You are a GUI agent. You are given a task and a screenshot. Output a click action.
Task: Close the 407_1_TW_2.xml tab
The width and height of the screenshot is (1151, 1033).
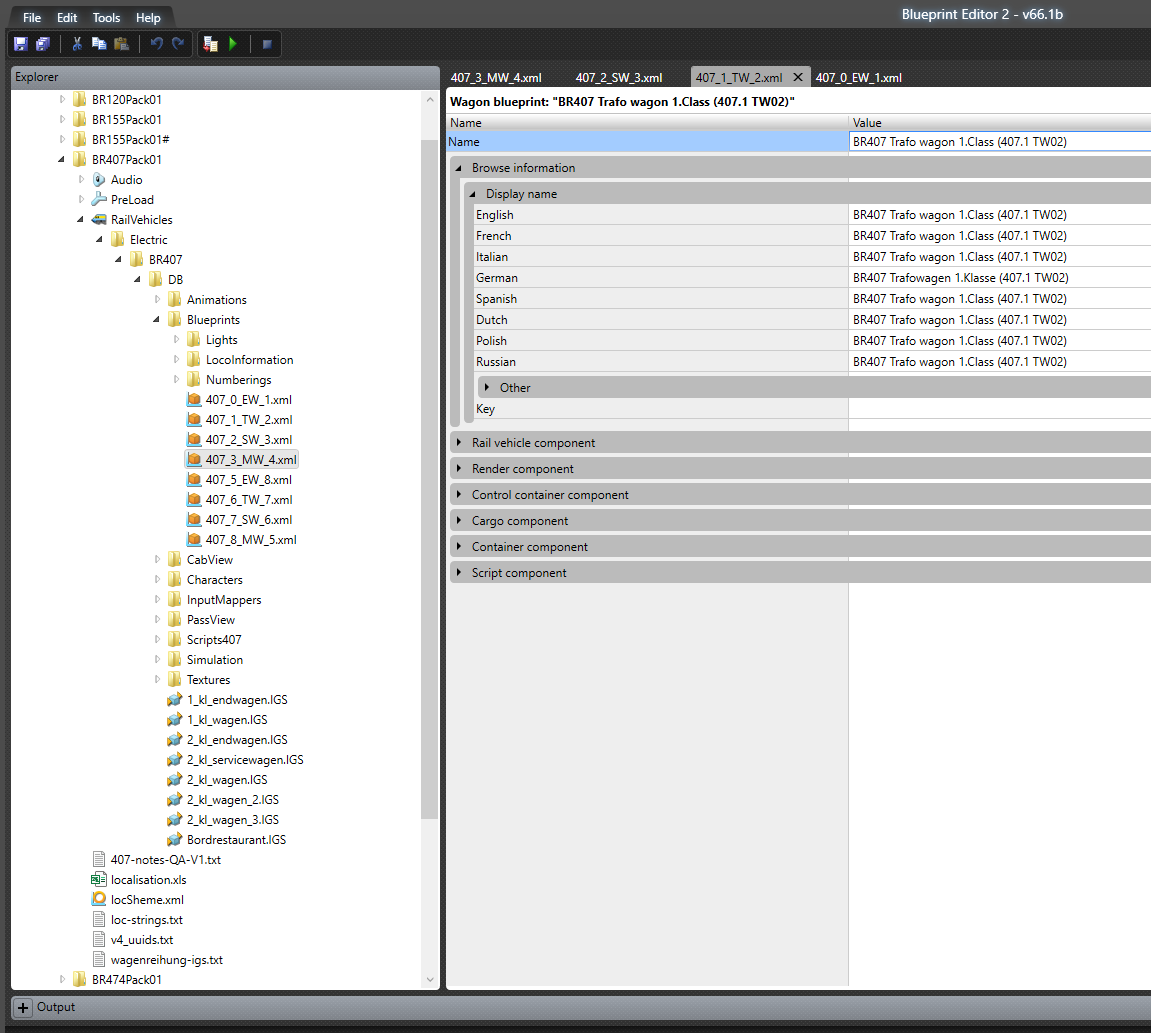coord(798,78)
